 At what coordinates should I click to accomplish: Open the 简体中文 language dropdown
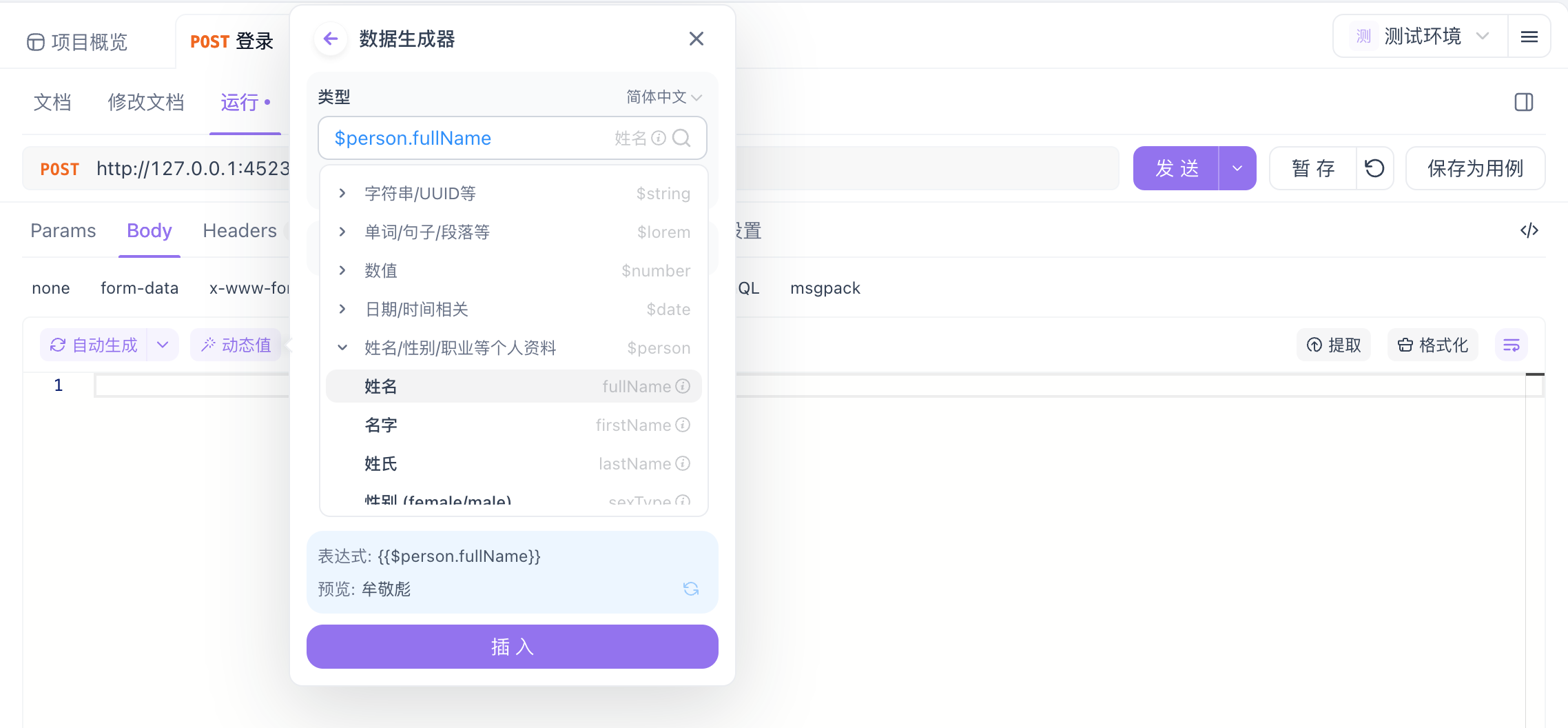[661, 97]
